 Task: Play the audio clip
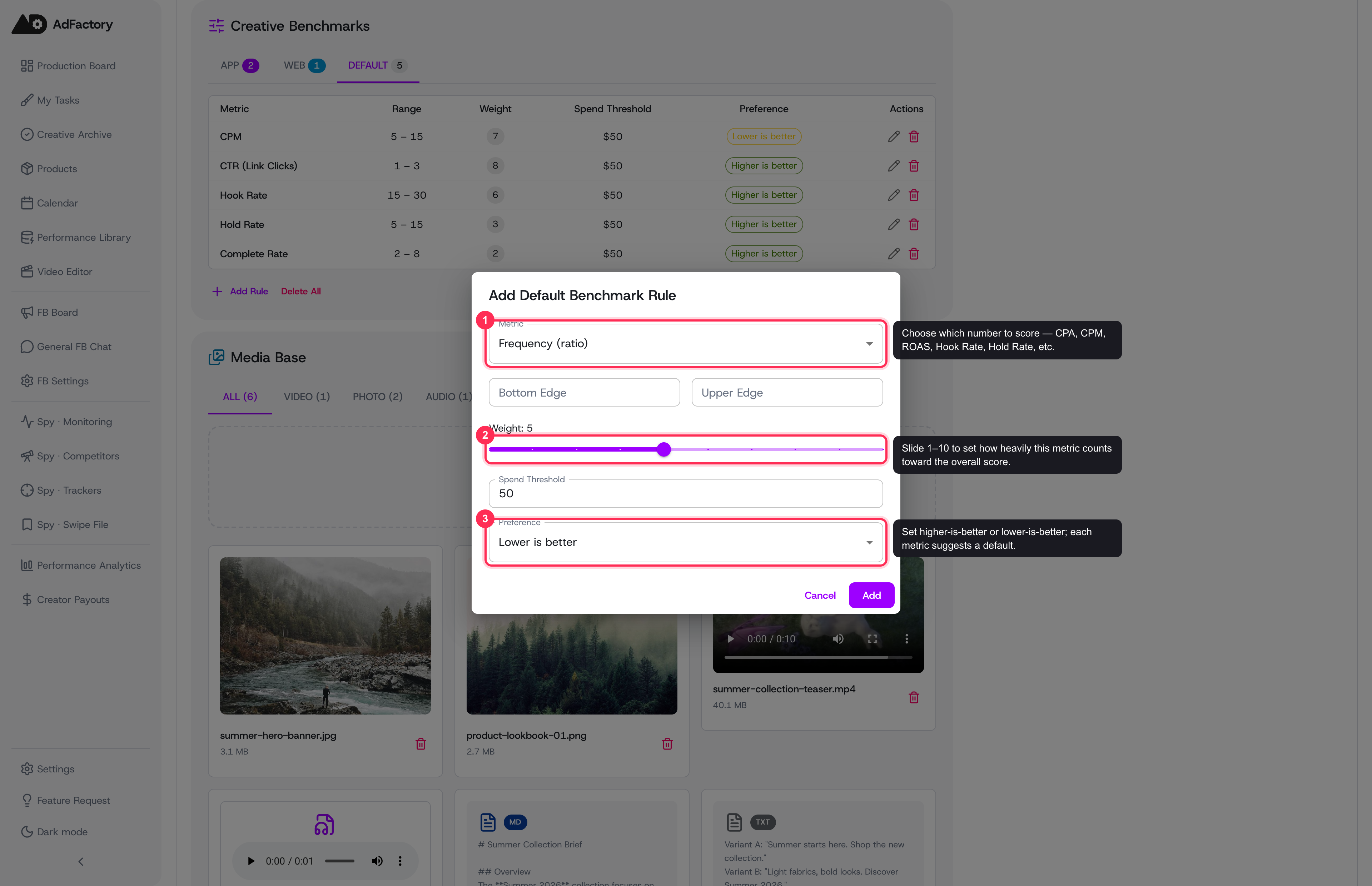251,861
